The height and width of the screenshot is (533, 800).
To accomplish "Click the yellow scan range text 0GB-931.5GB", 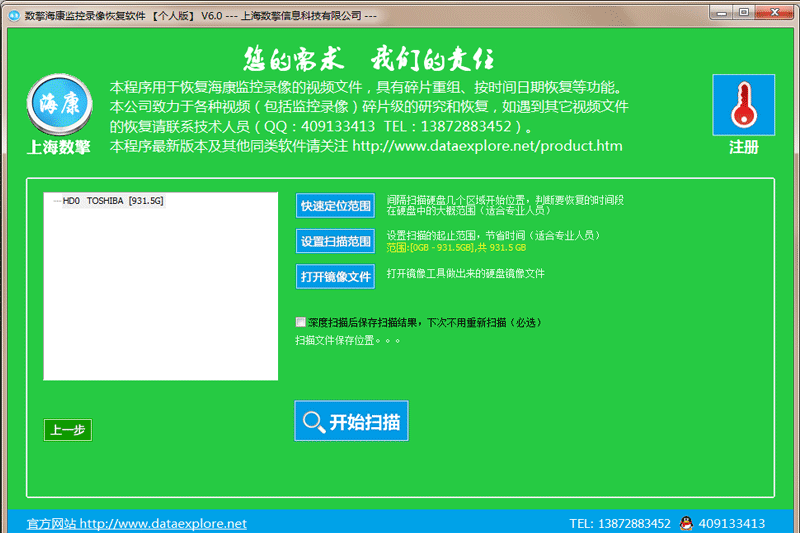I will [456, 248].
